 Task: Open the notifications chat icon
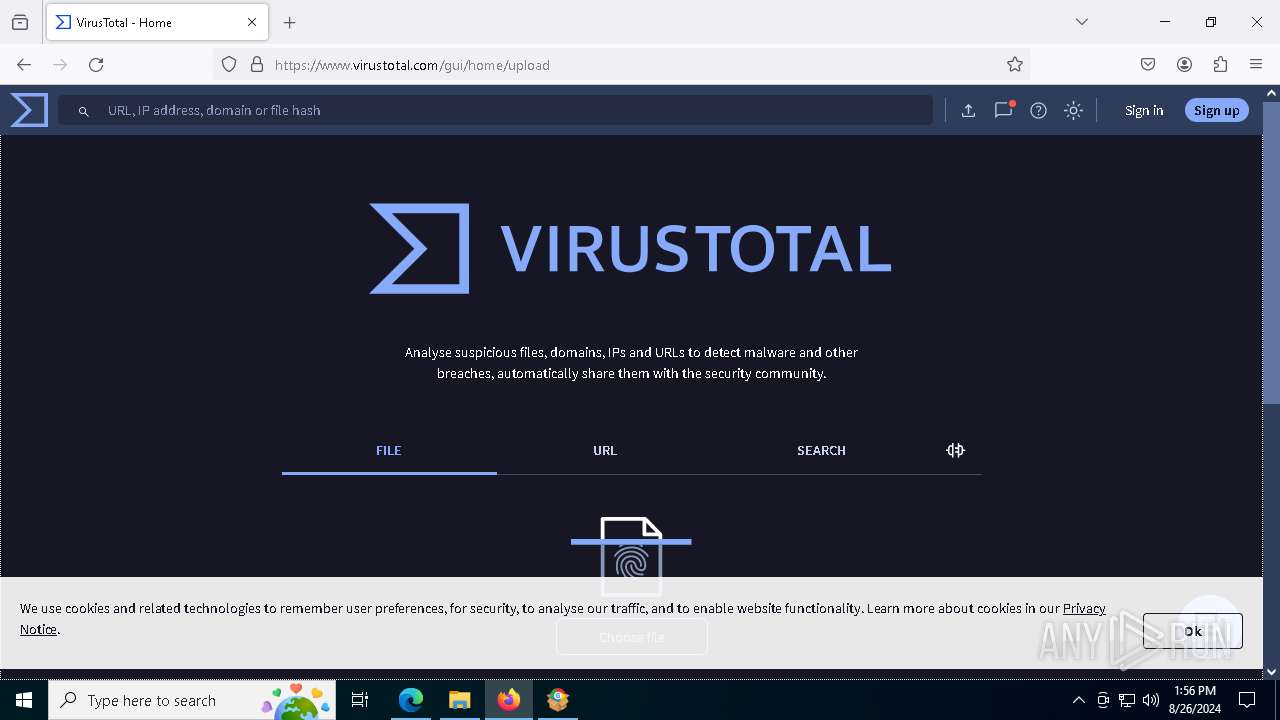pos(1003,110)
